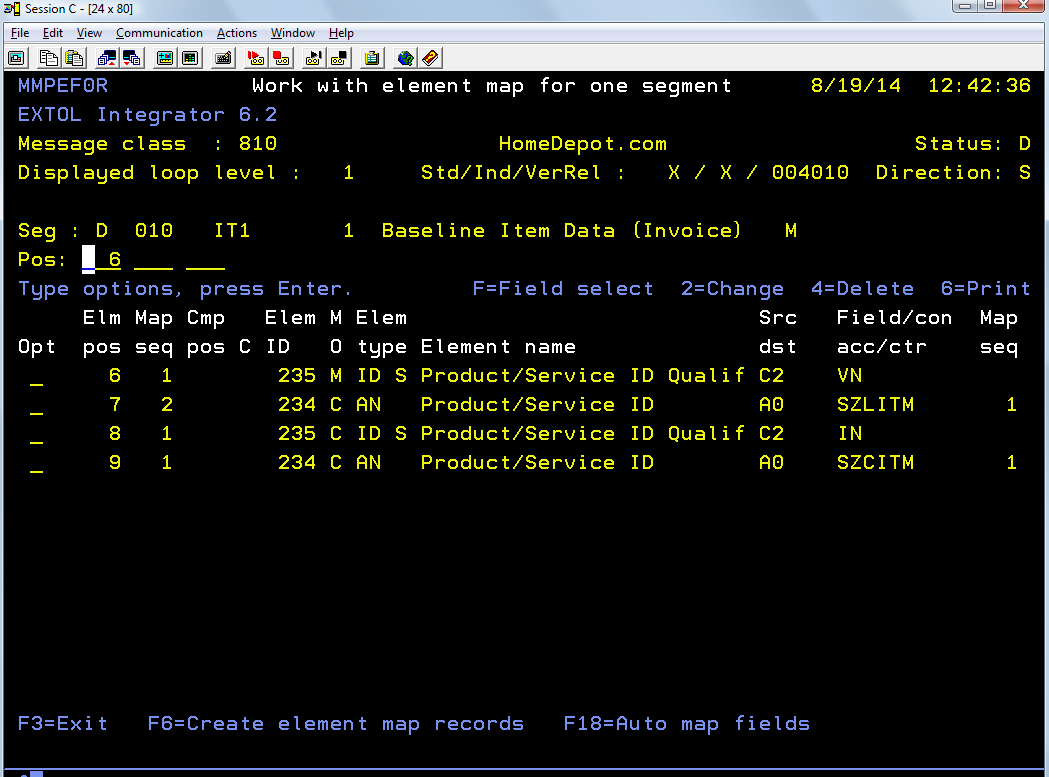Click the SZLITM field name
This screenshot has width=1049, height=777.
[875, 404]
